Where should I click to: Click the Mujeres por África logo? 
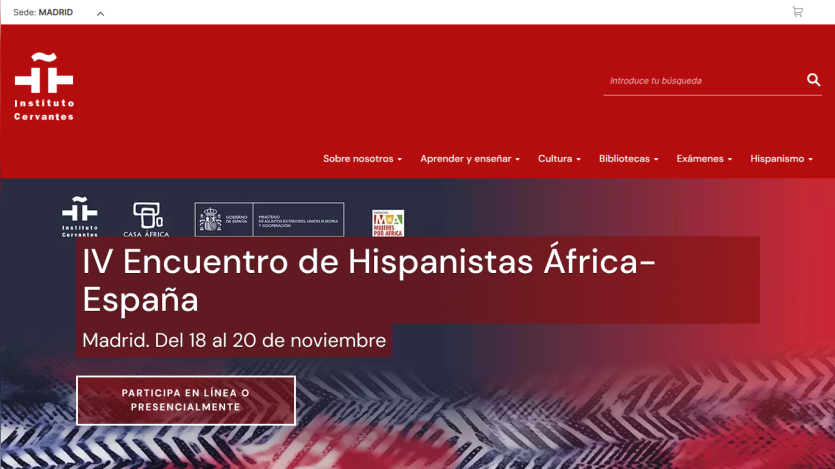[x=388, y=223]
